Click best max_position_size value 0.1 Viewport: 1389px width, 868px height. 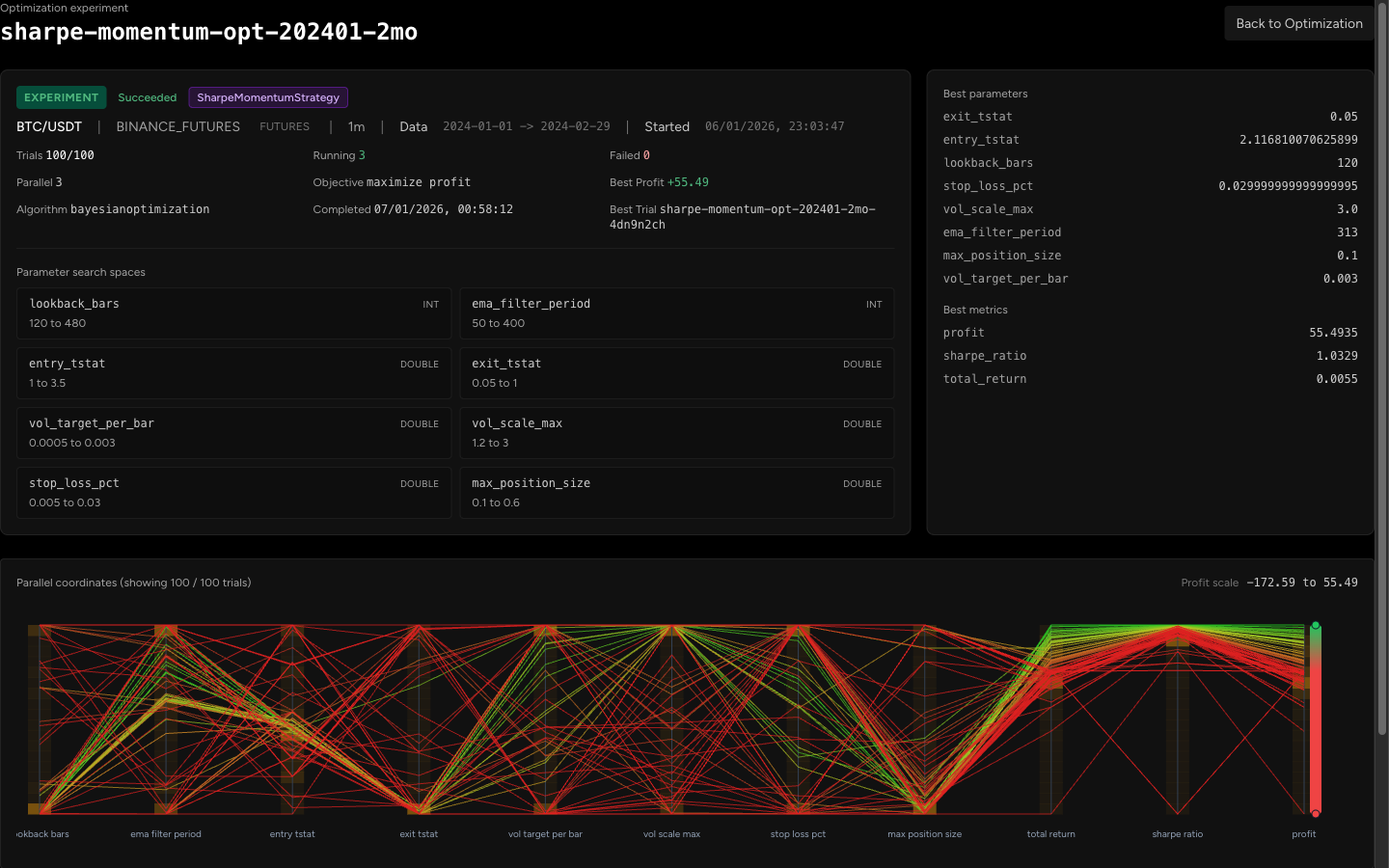coord(1347,256)
